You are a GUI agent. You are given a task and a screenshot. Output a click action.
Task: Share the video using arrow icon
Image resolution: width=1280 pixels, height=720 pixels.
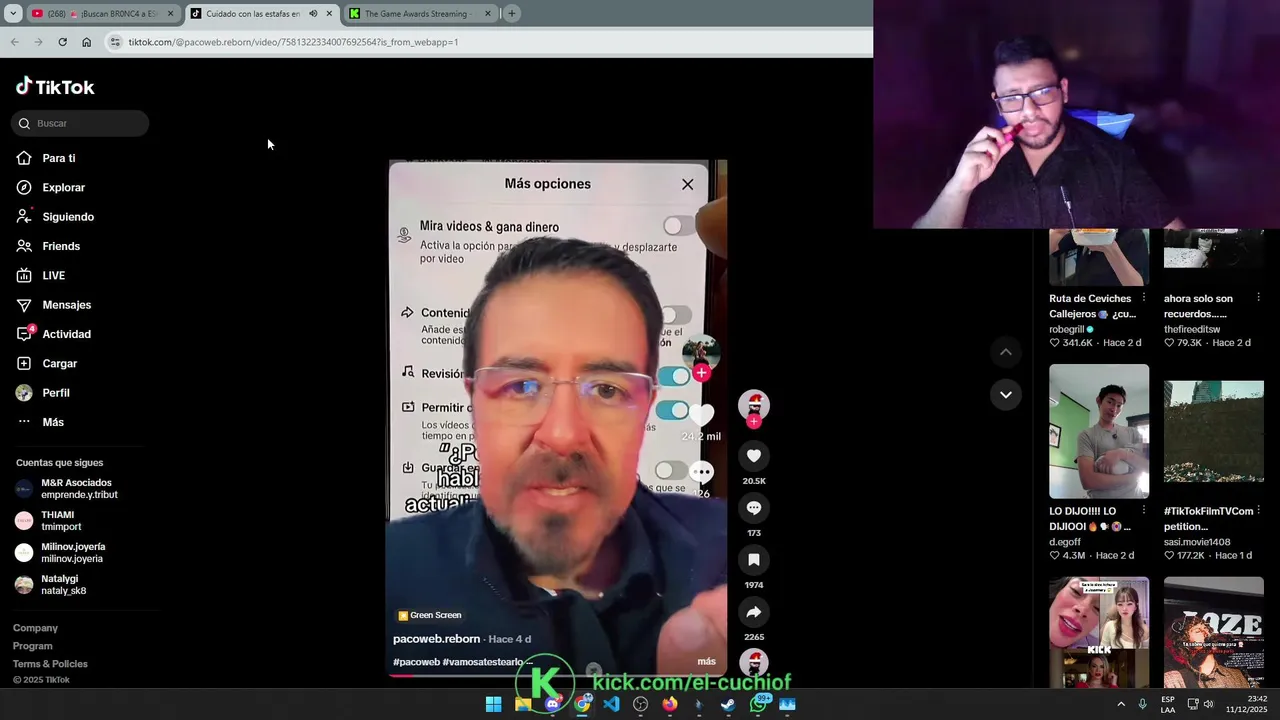tap(754, 612)
